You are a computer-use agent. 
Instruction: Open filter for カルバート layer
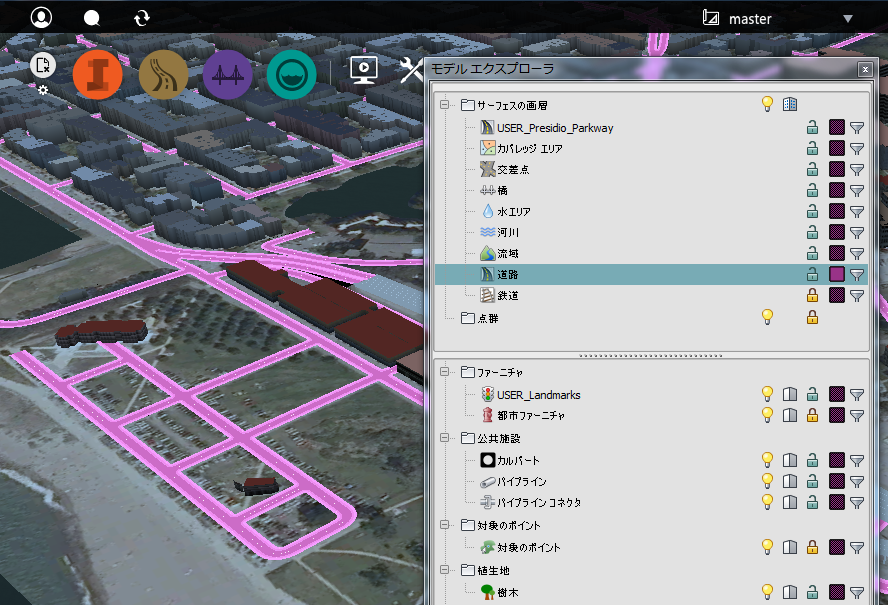pos(857,461)
